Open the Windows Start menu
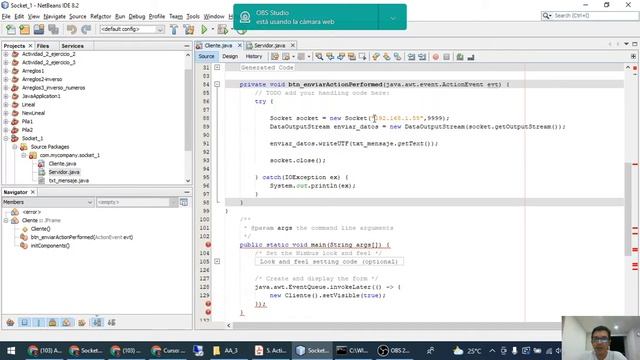 (x=11, y=350)
